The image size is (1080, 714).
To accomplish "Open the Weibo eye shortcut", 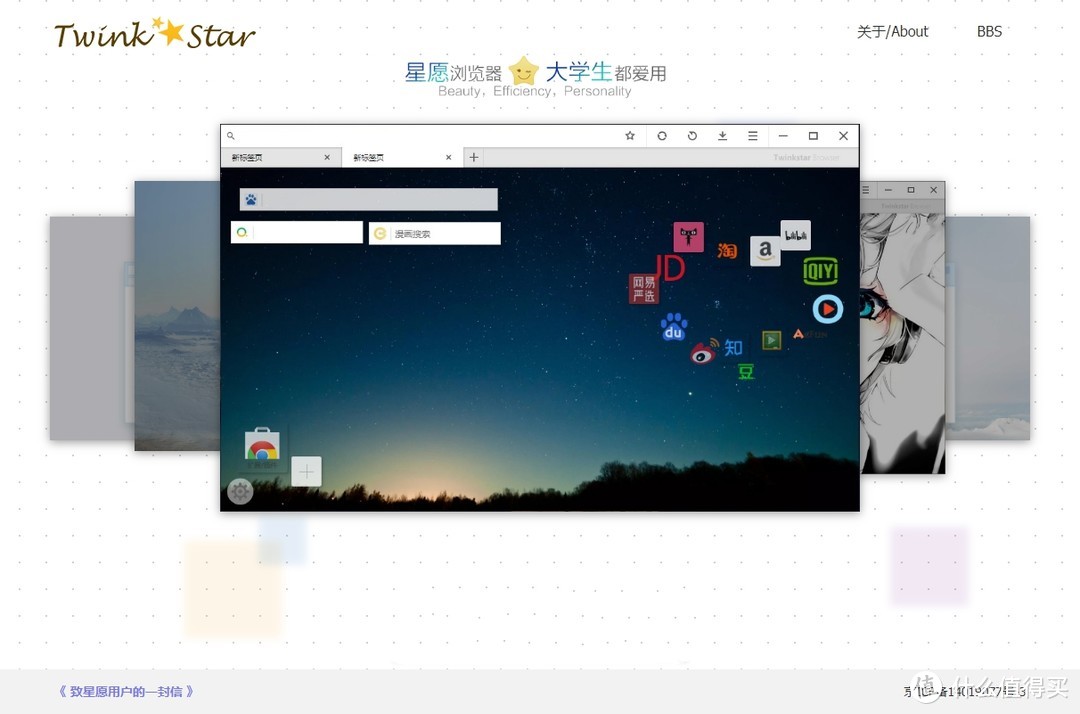I will pyautogui.click(x=705, y=352).
